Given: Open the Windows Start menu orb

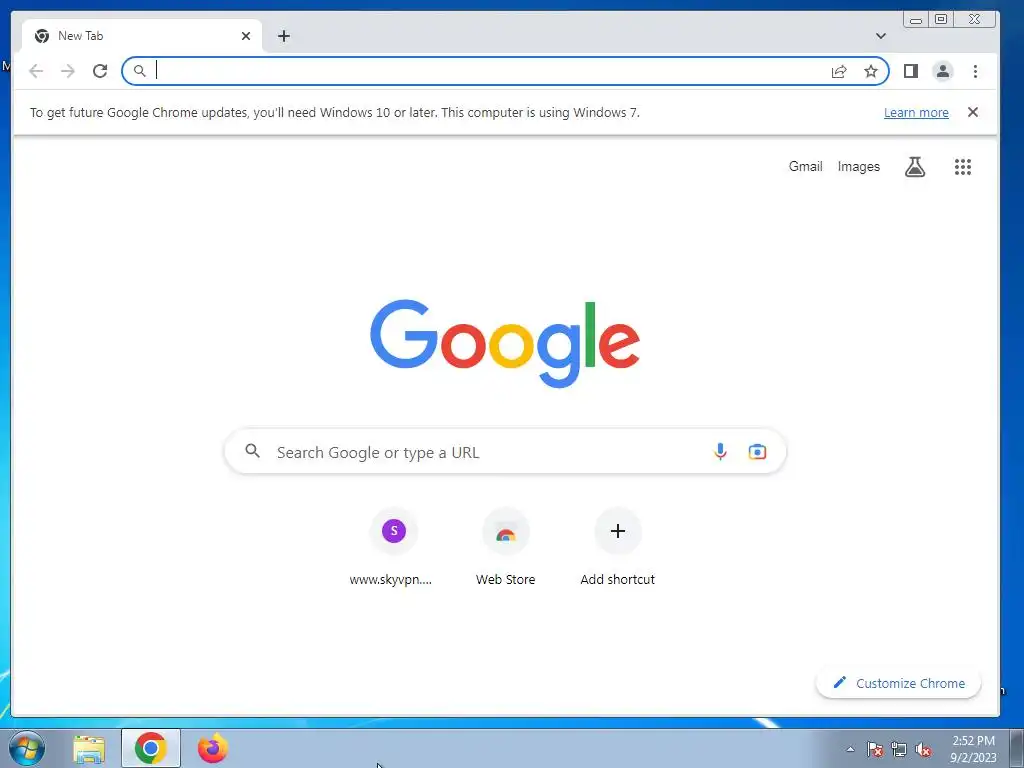Looking at the screenshot, I should tap(27, 748).
